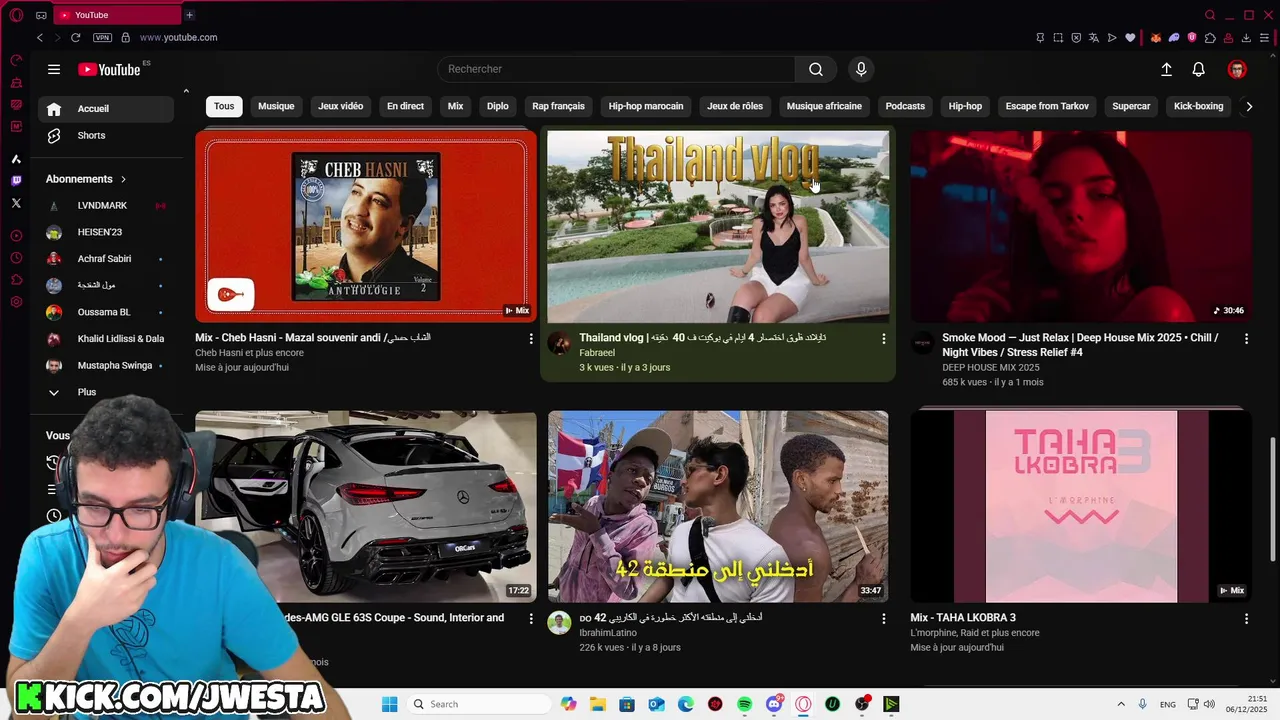Go back with the browser back arrow
Viewport: 1280px width, 720px height.
coord(40,37)
